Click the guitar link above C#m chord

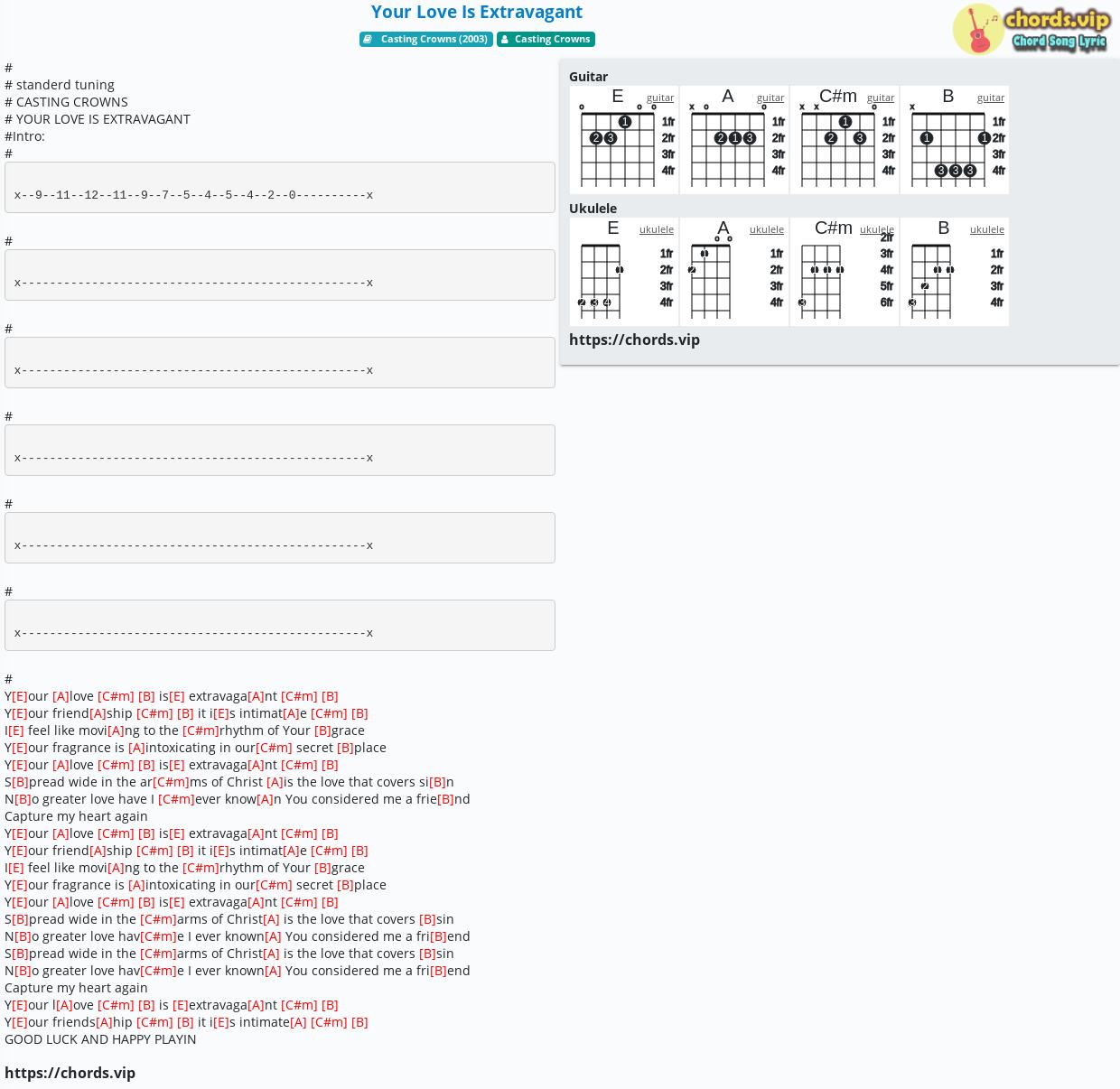pyautogui.click(x=881, y=98)
